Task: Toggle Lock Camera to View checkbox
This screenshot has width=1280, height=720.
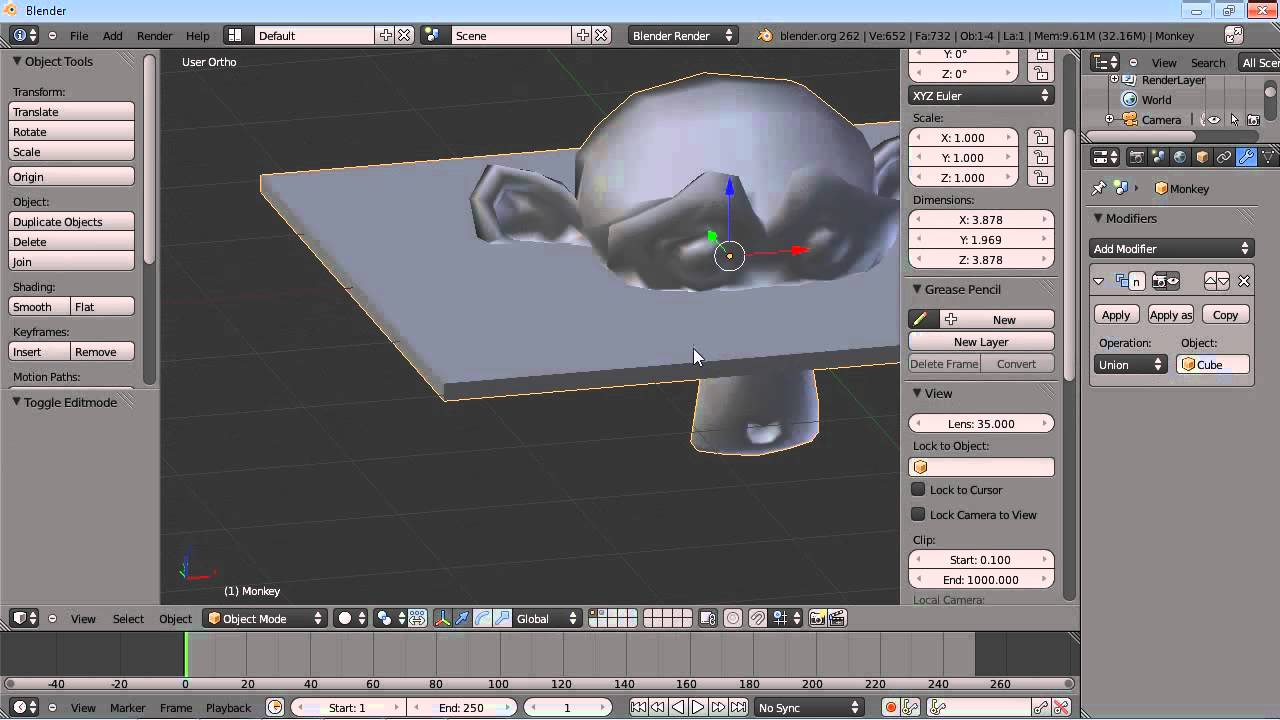Action: click(x=918, y=515)
